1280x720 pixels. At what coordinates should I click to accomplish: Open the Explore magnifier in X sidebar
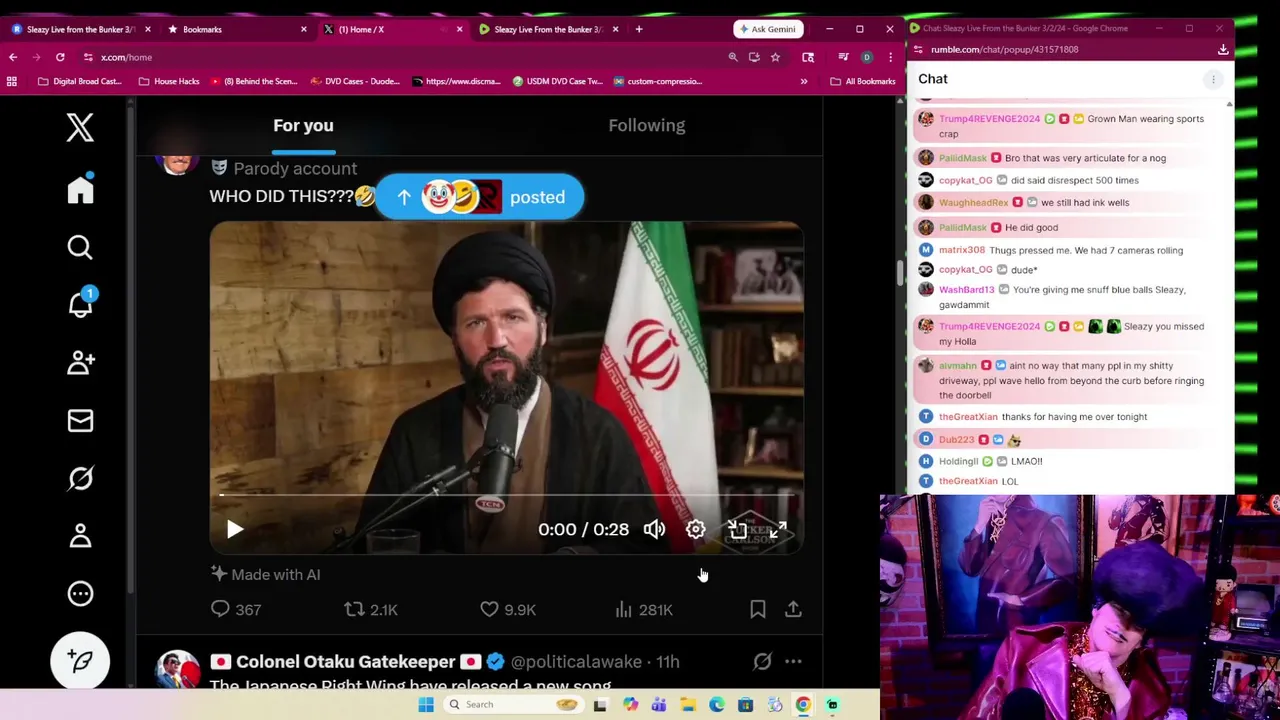pyautogui.click(x=80, y=247)
